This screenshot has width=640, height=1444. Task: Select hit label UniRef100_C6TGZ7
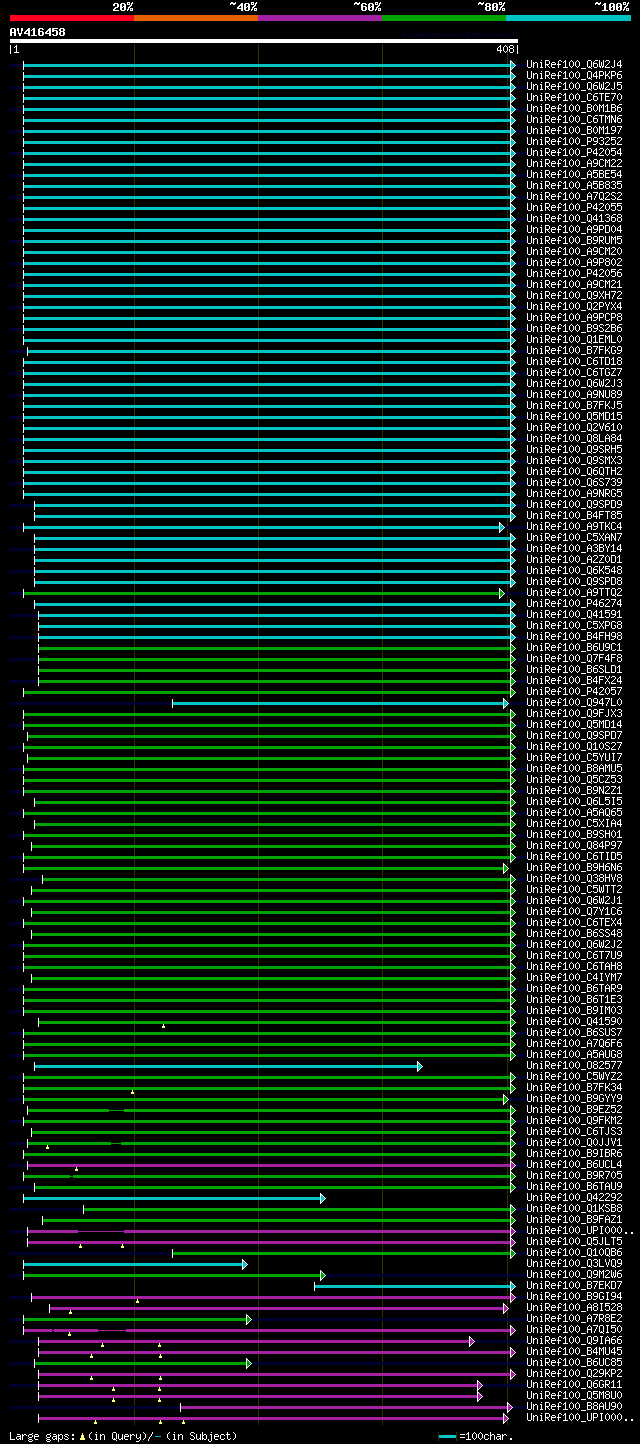574,373
